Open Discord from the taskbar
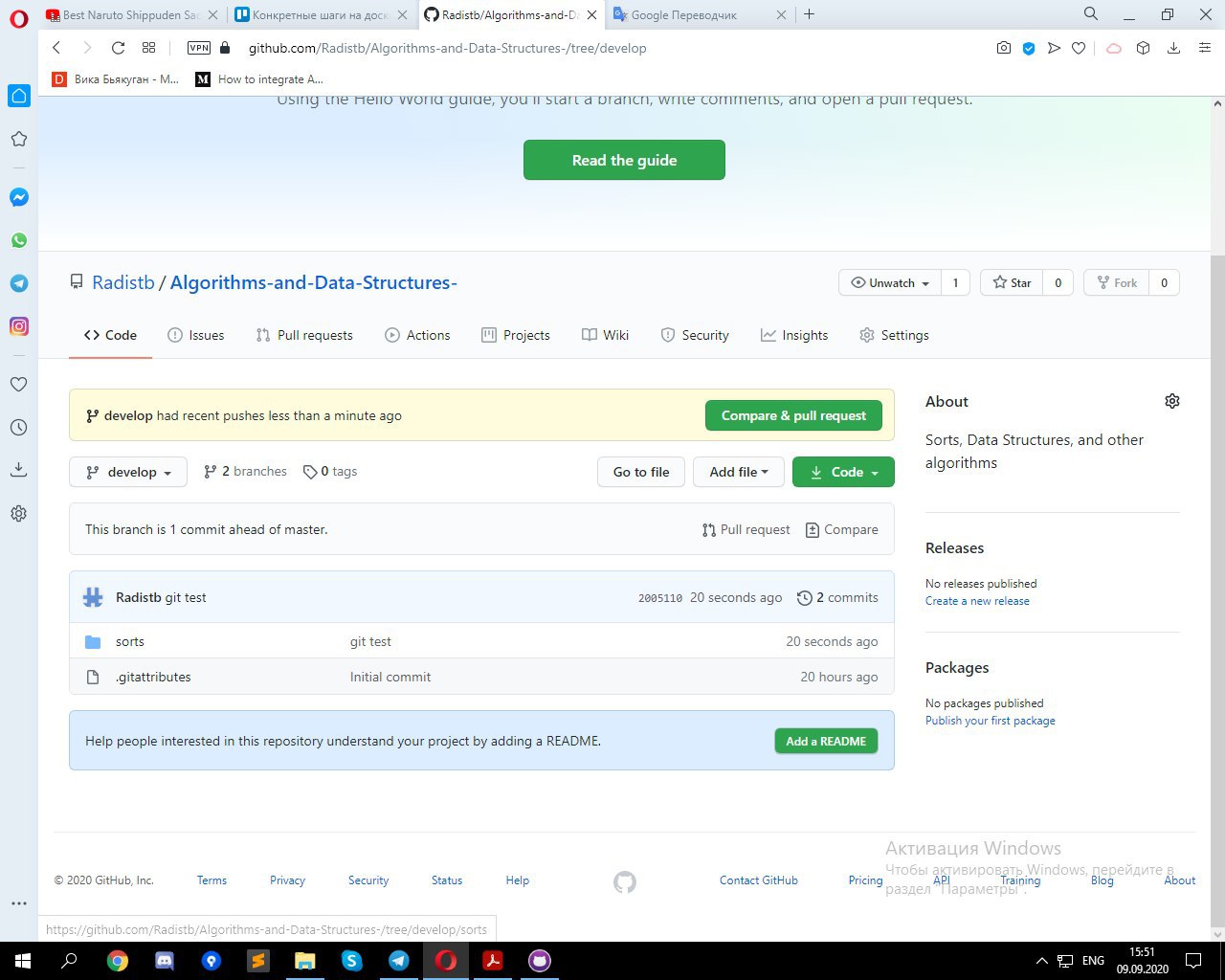The image size is (1225, 980). (165, 961)
